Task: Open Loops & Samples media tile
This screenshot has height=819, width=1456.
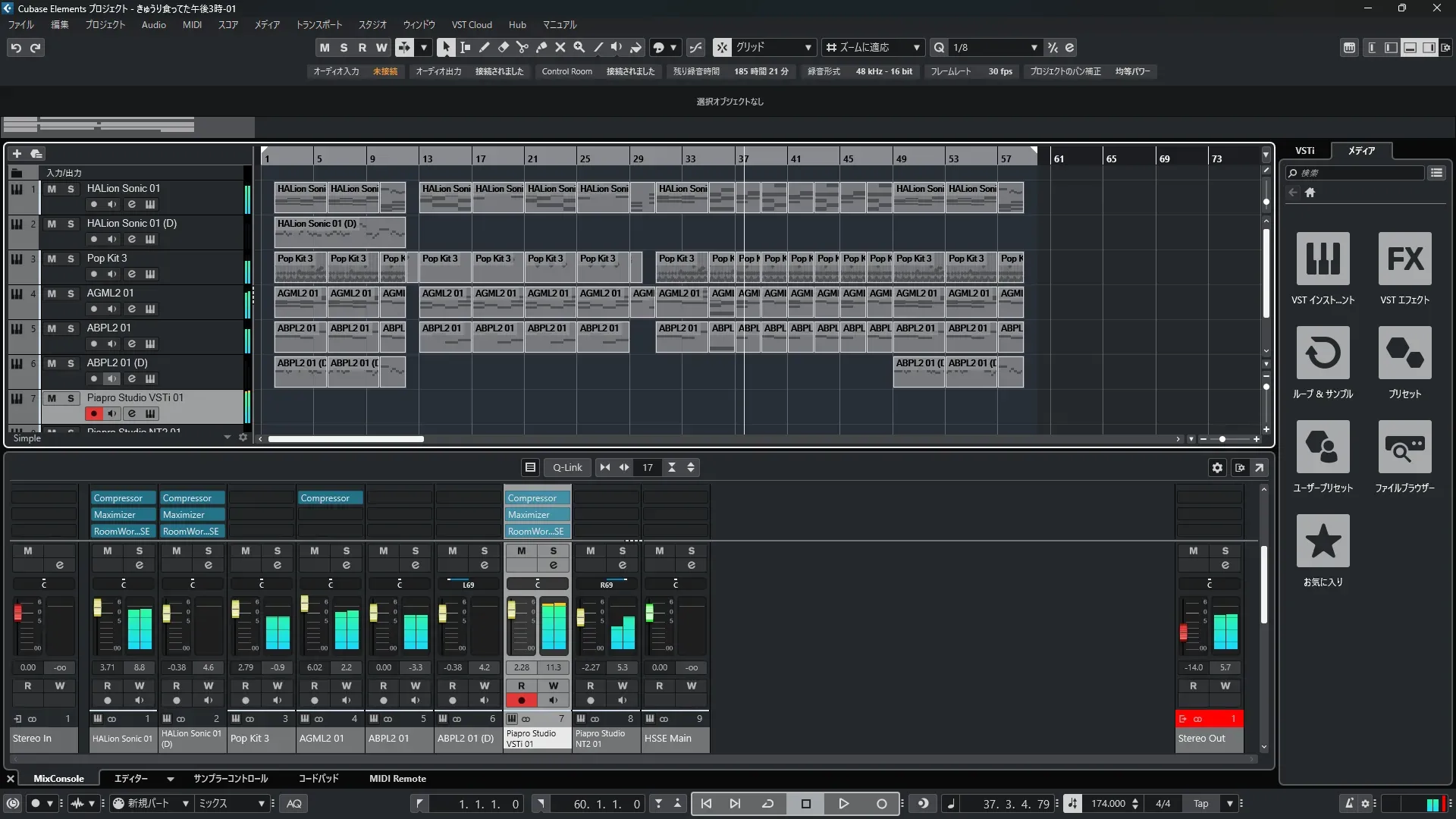Action: pyautogui.click(x=1323, y=353)
